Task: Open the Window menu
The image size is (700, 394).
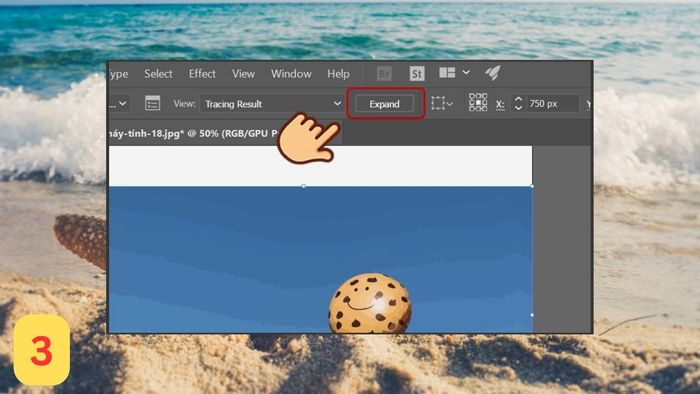Action: coord(291,74)
